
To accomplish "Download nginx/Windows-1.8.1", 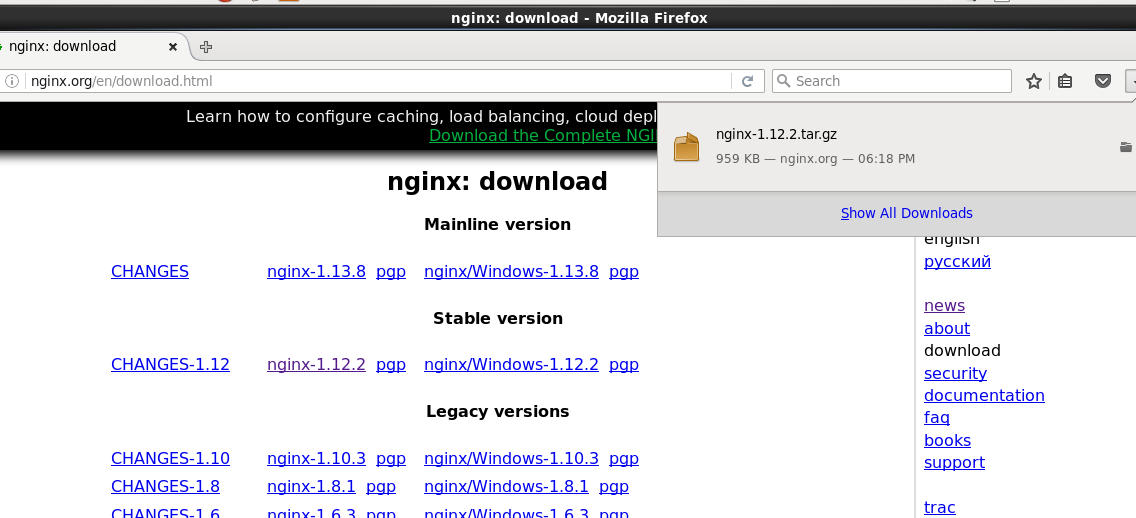I will pyautogui.click(x=506, y=486).
